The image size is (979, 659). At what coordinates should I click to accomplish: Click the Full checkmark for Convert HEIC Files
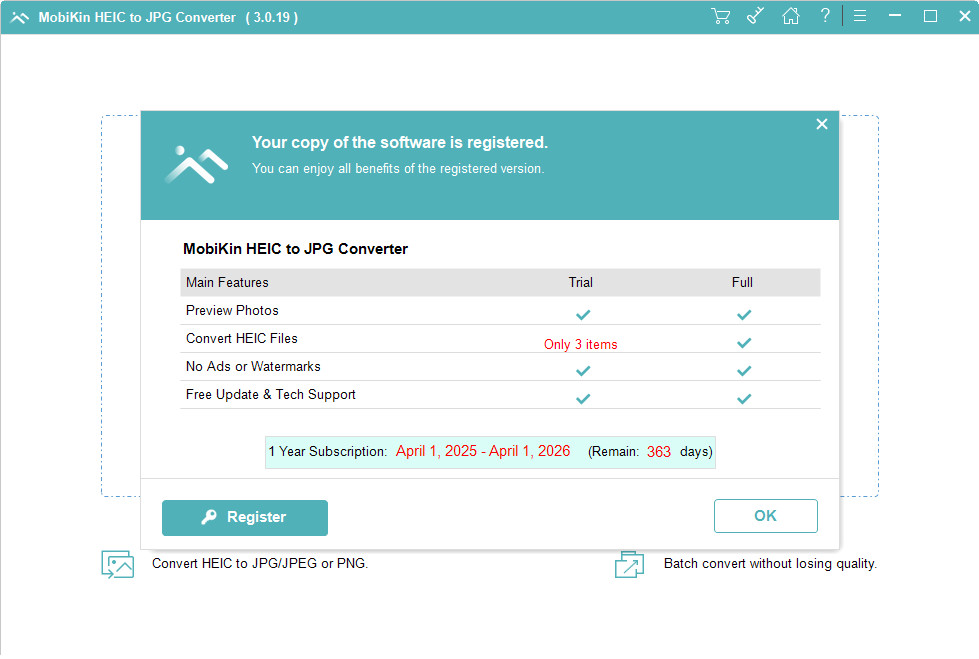click(744, 343)
